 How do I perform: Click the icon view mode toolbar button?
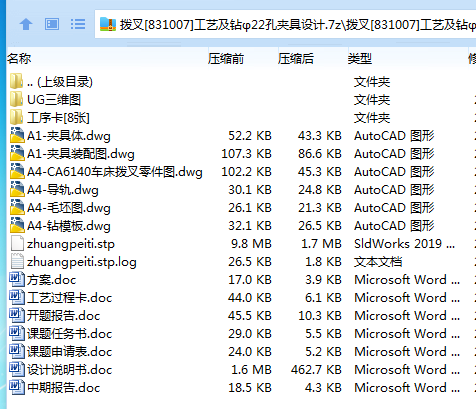[52, 24]
